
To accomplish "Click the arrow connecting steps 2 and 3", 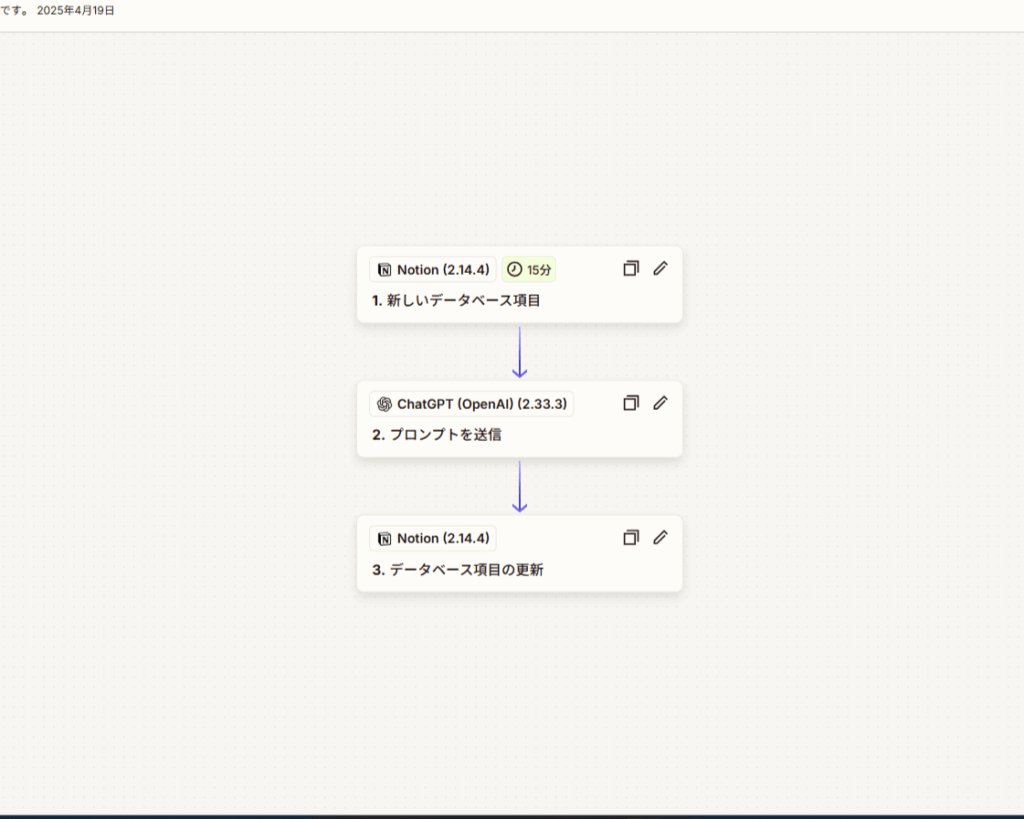I will pyautogui.click(x=519, y=486).
